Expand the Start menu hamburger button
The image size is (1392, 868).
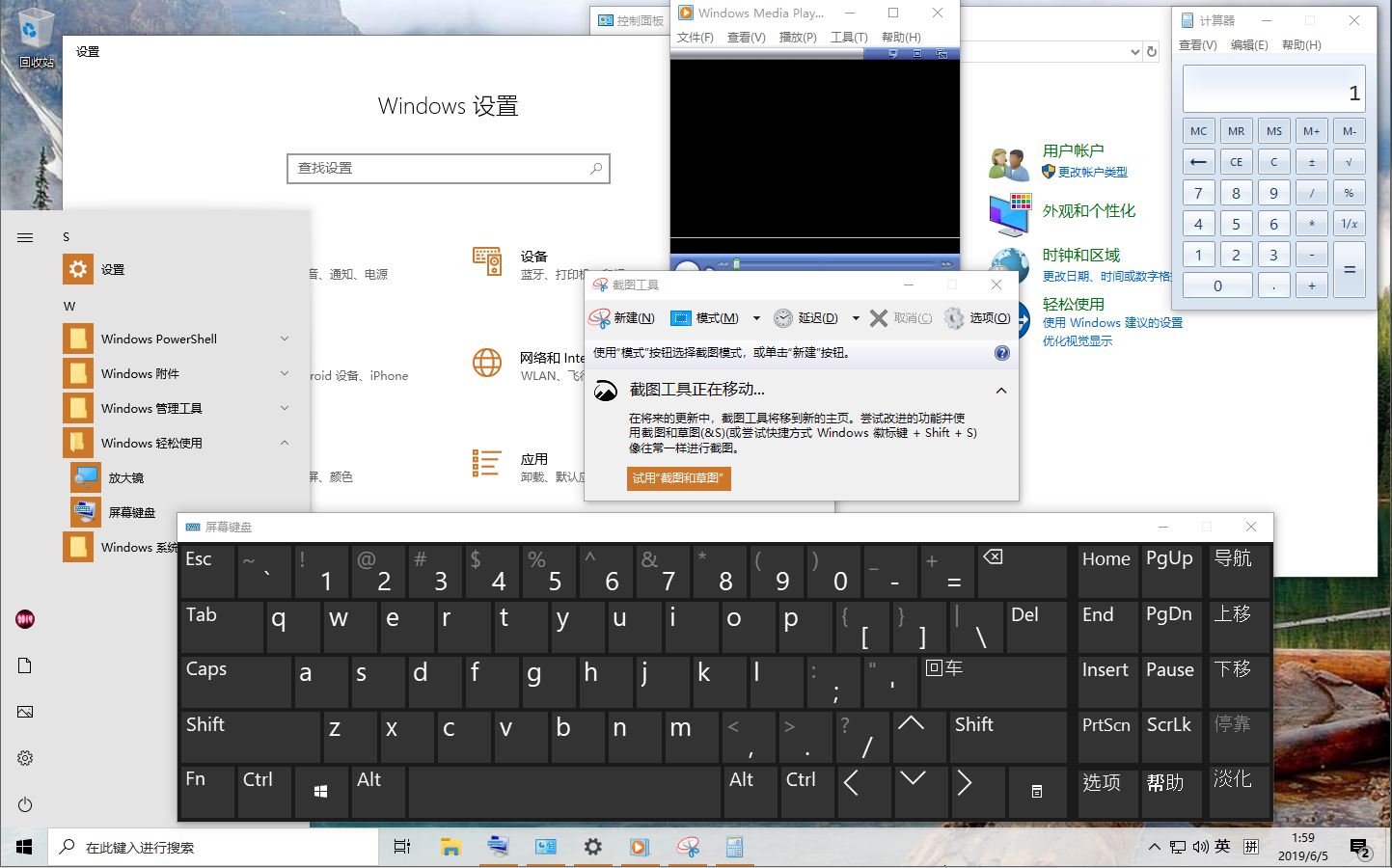[x=25, y=237]
